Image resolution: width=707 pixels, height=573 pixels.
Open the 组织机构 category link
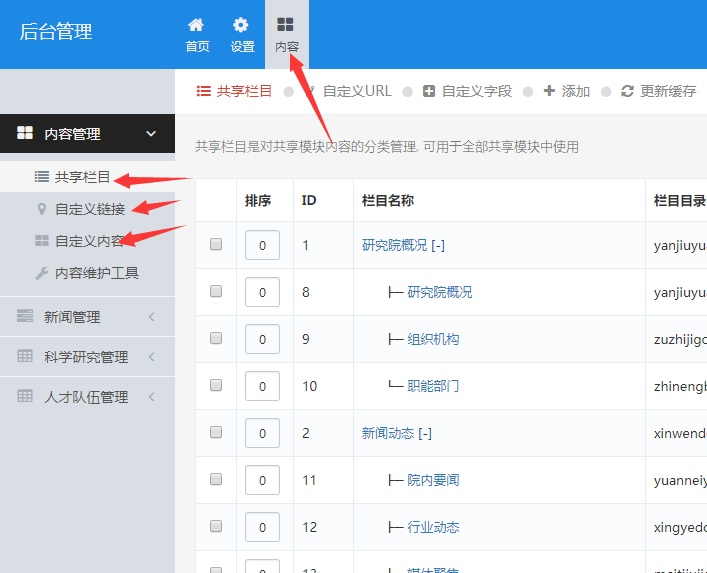coord(433,339)
